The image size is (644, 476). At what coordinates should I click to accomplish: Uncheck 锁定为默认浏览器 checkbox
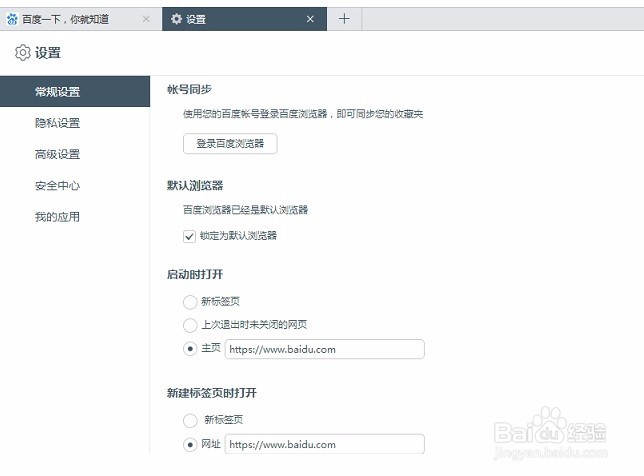click(189, 236)
